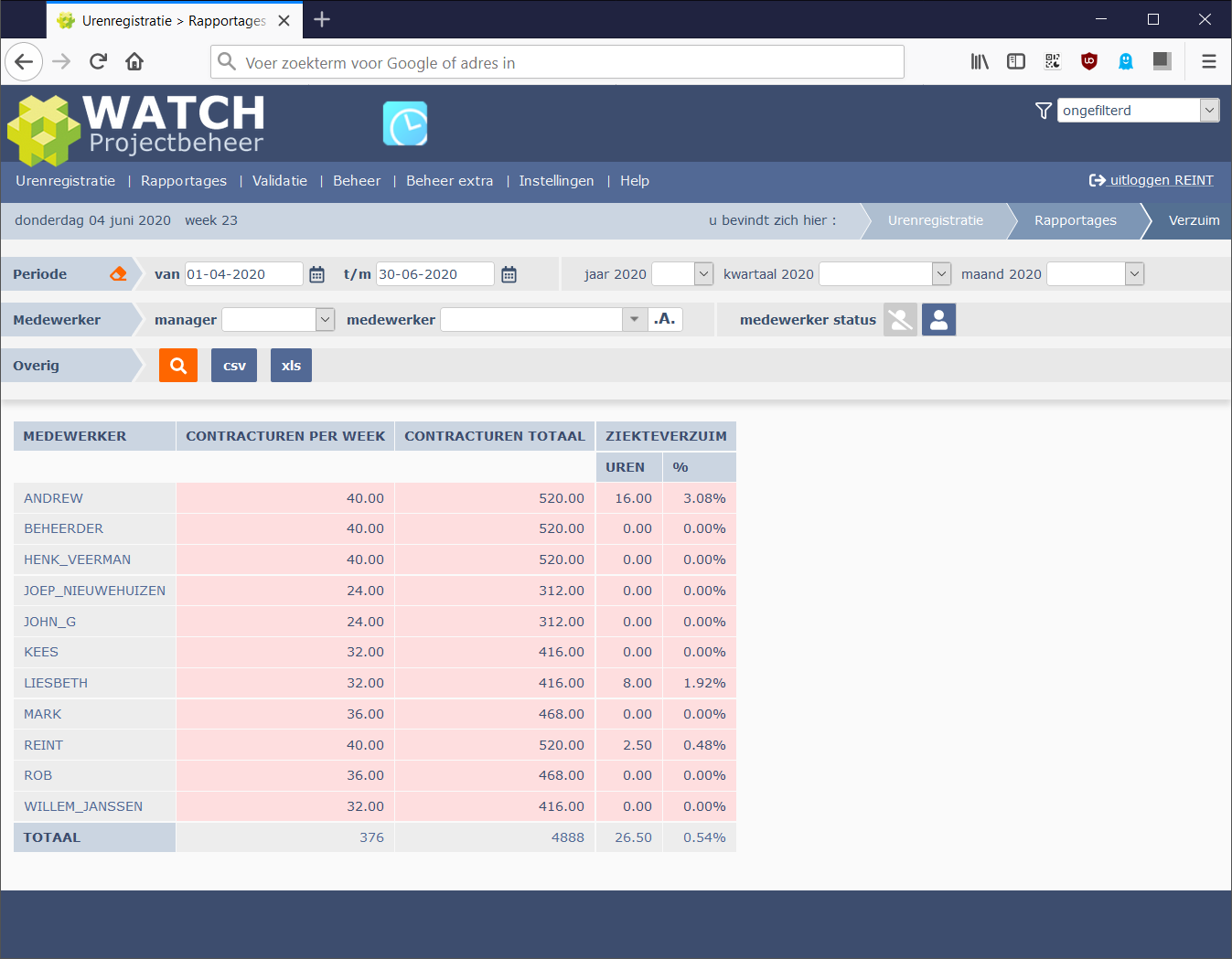Open the Help menu
The height and width of the screenshot is (959, 1232).
tap(635, 181)
